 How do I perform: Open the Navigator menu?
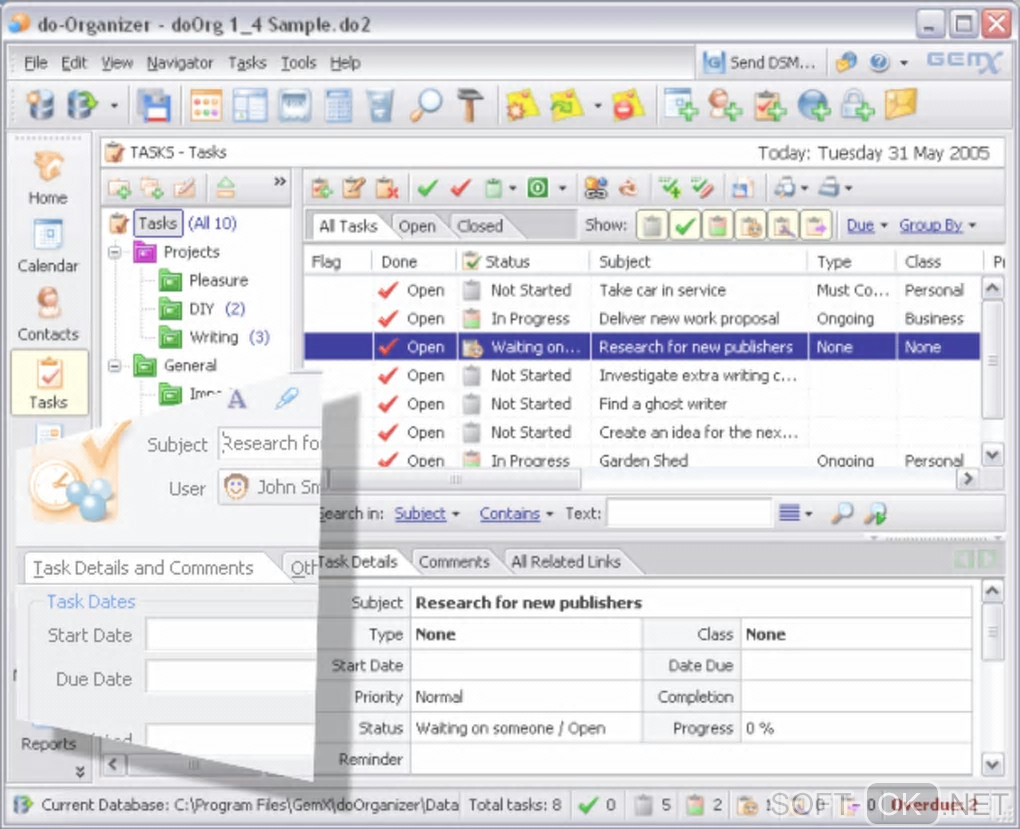[x=180, y=63]
